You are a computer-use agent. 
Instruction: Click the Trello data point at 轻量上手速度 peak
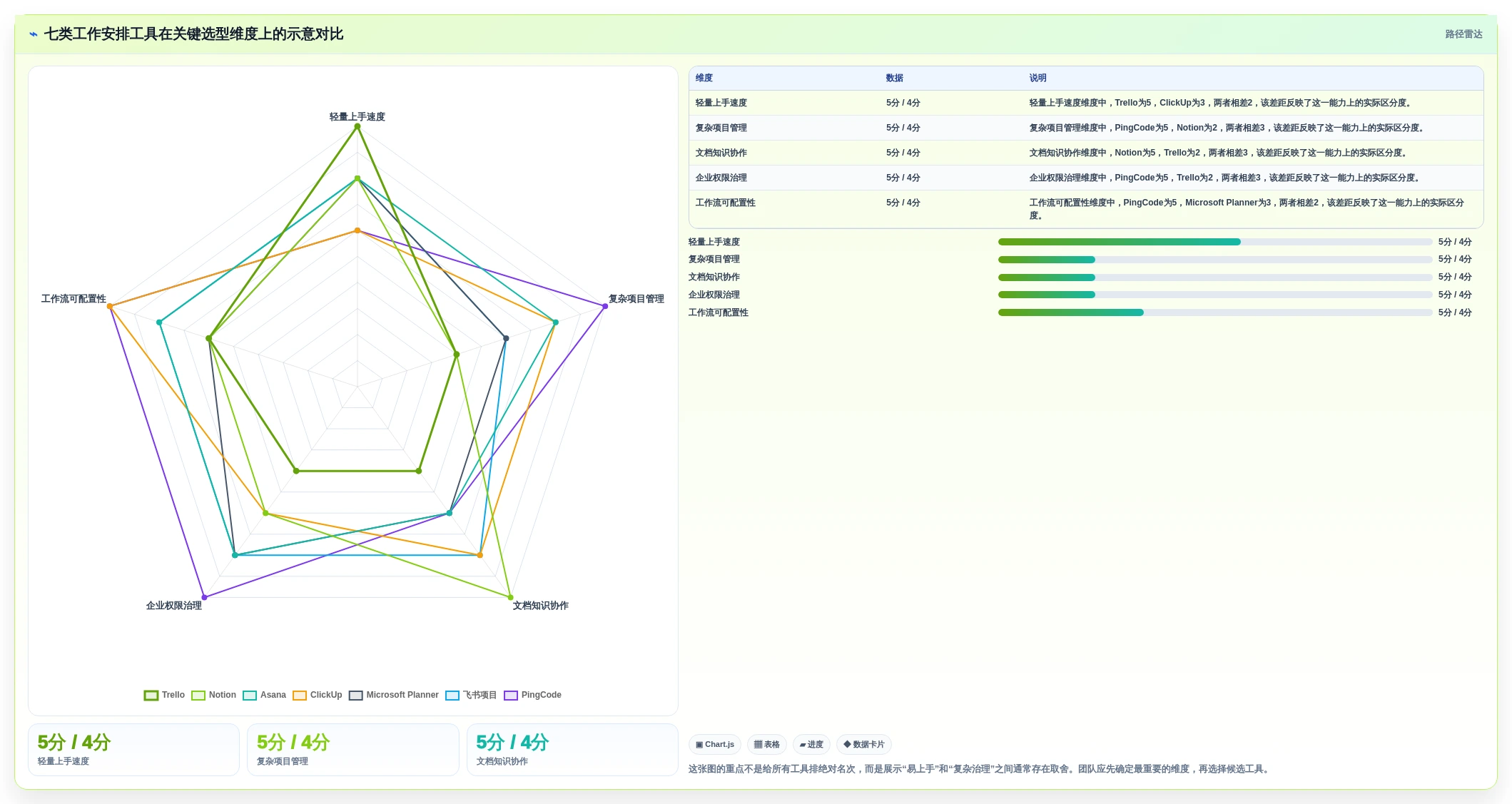[357, 127]
